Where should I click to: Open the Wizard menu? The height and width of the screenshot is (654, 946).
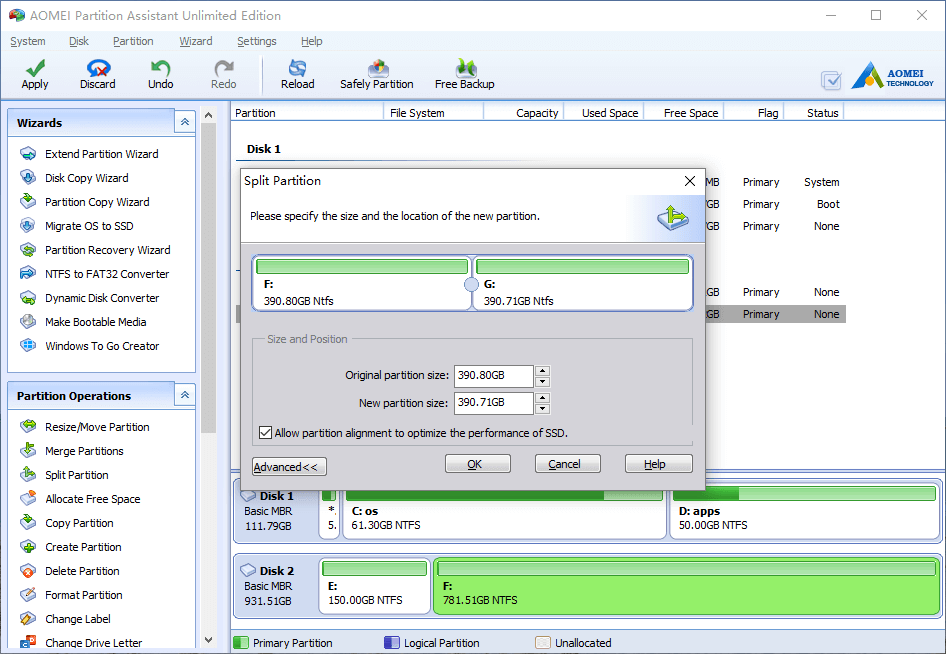[x=196, y=41]
